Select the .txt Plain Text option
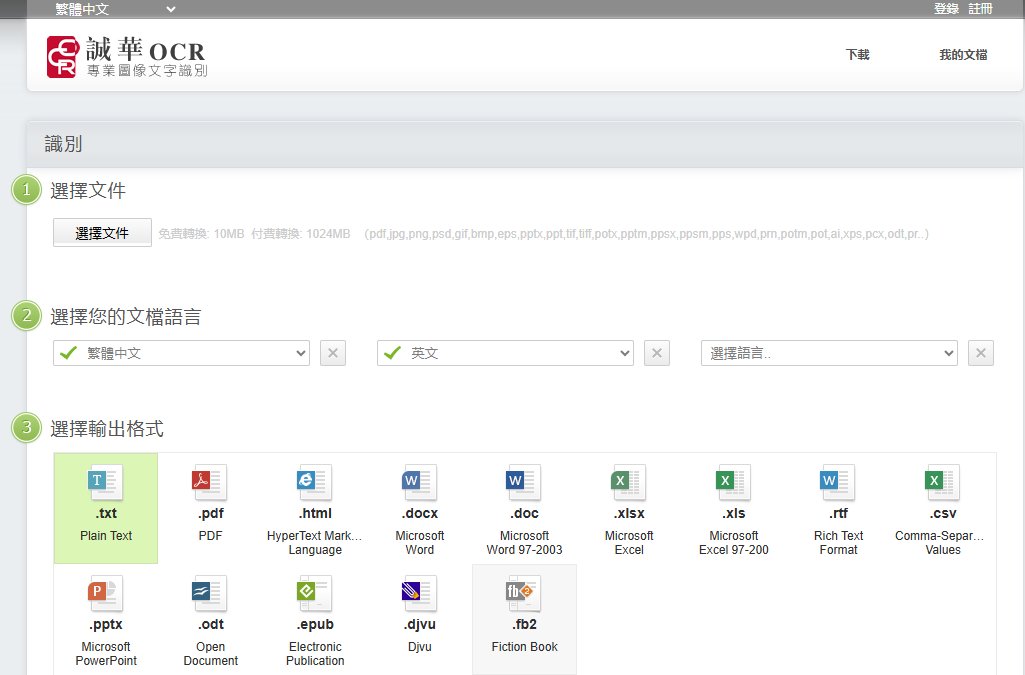The width and height of the screenshot is (1025, 675). tap(106, 484)
